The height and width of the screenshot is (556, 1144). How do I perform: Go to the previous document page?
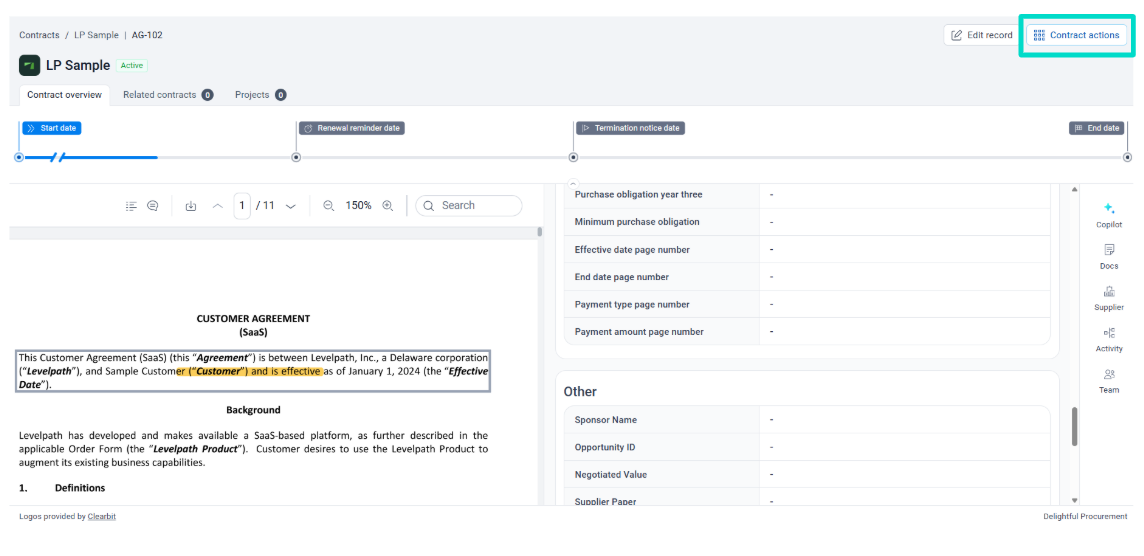(218, 206)
